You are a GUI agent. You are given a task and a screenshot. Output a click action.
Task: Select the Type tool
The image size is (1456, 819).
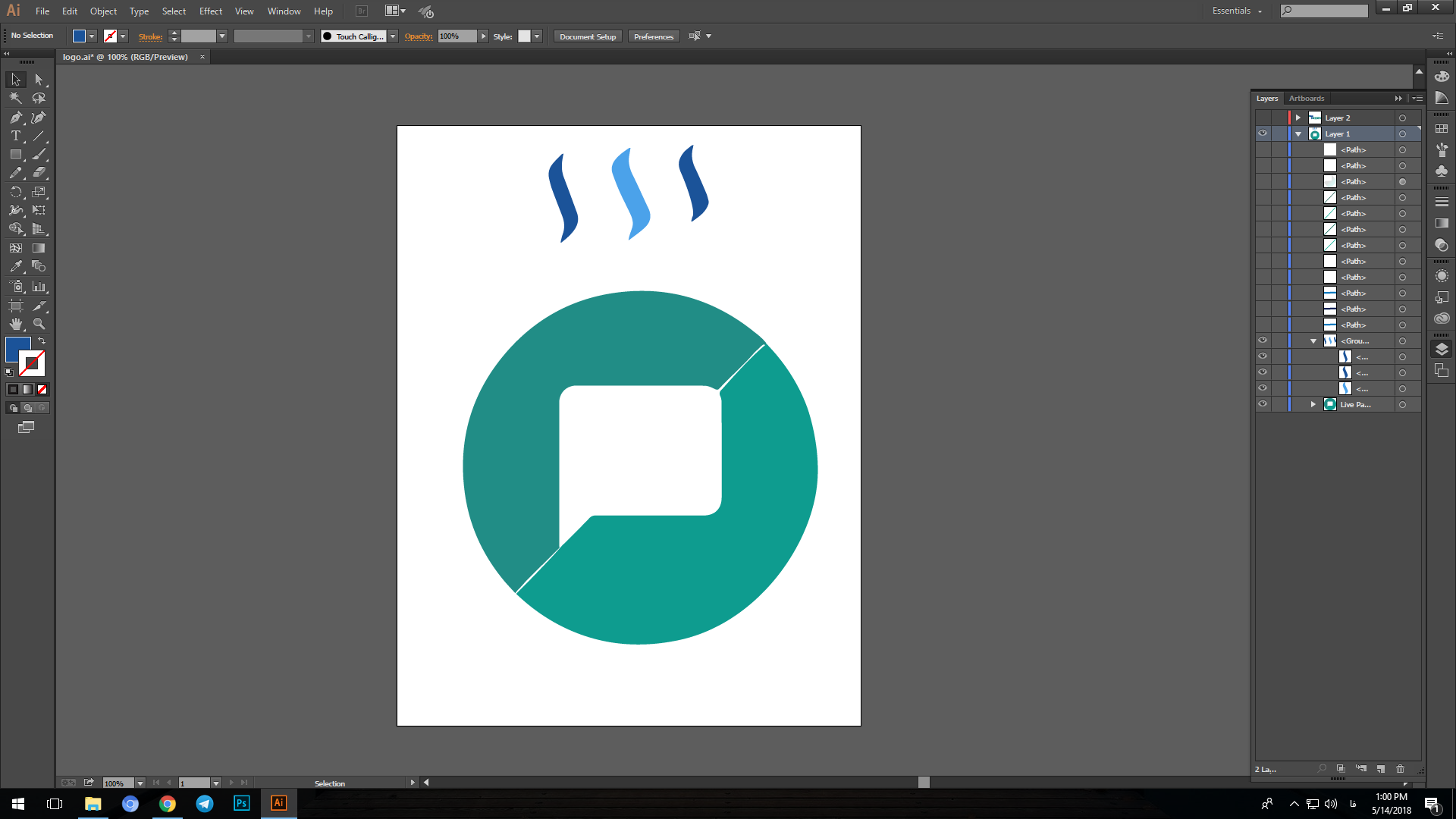15,136
